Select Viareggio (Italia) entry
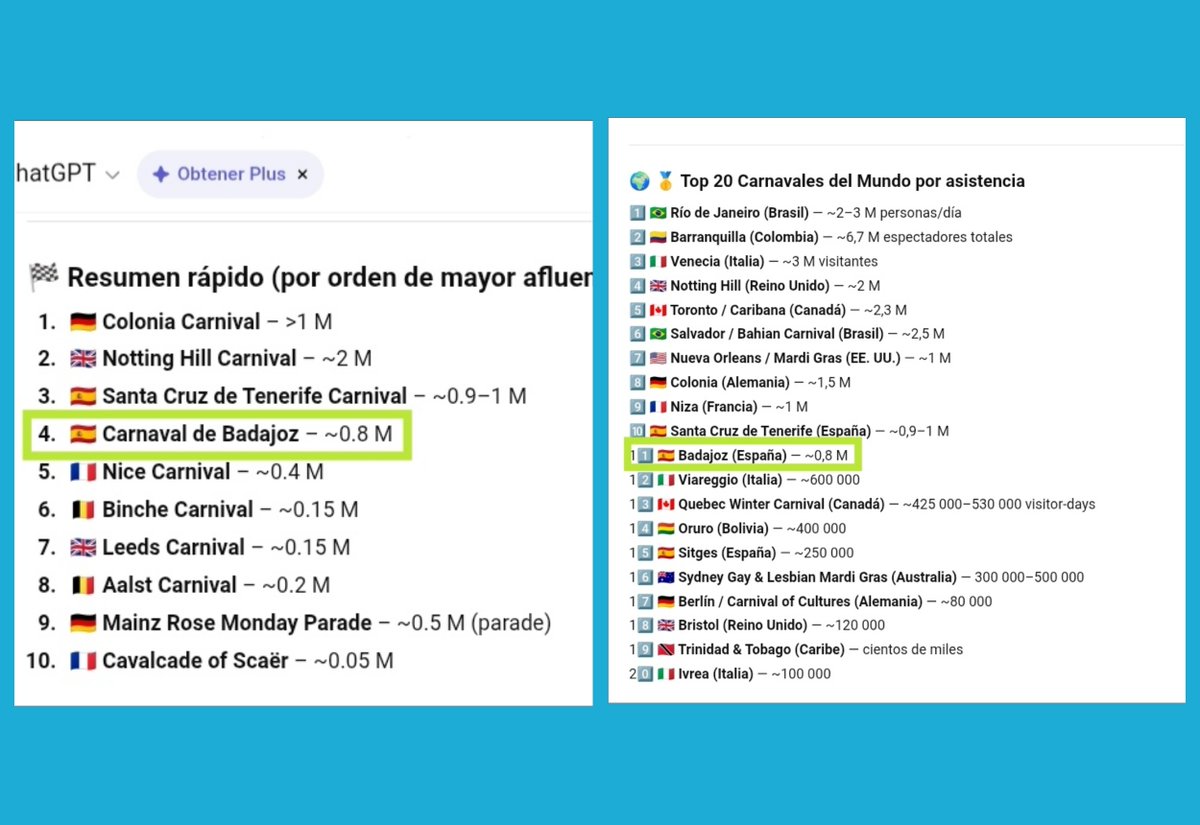This screenshot has width=1200, height=825. click(769, 480)
